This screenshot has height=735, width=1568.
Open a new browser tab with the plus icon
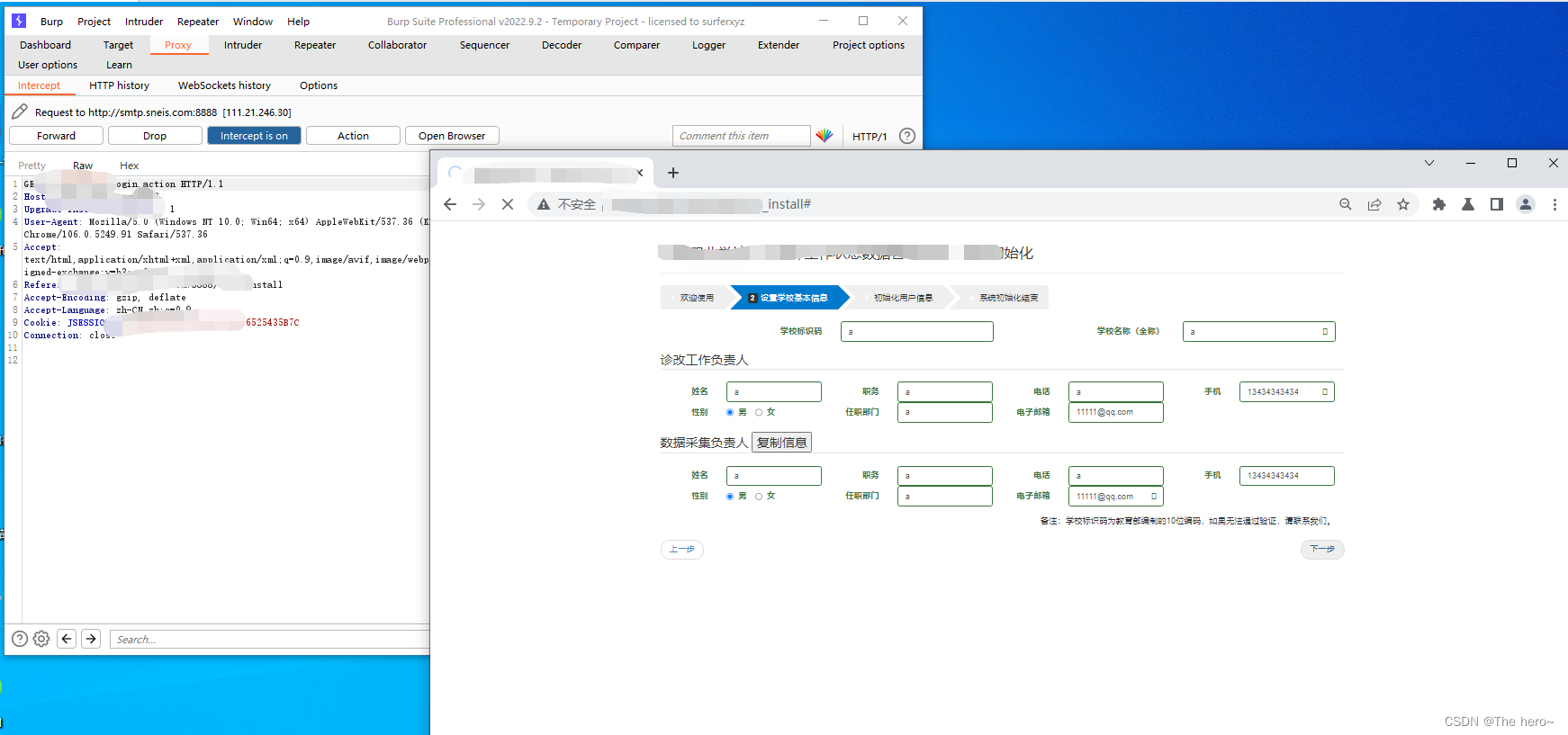click(x=673, y=173)
